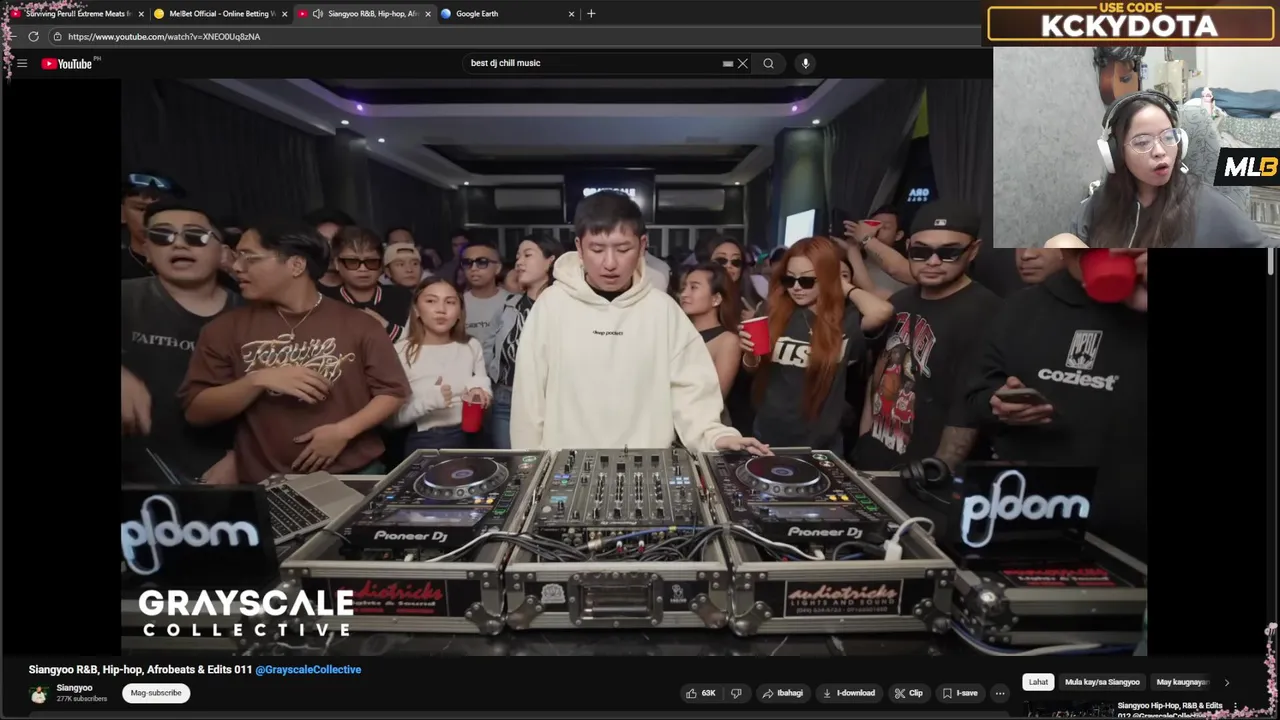Clear the search query with X icon
Image resolution: width=1280 pixels, height=720 pixels.
point(742,63)
